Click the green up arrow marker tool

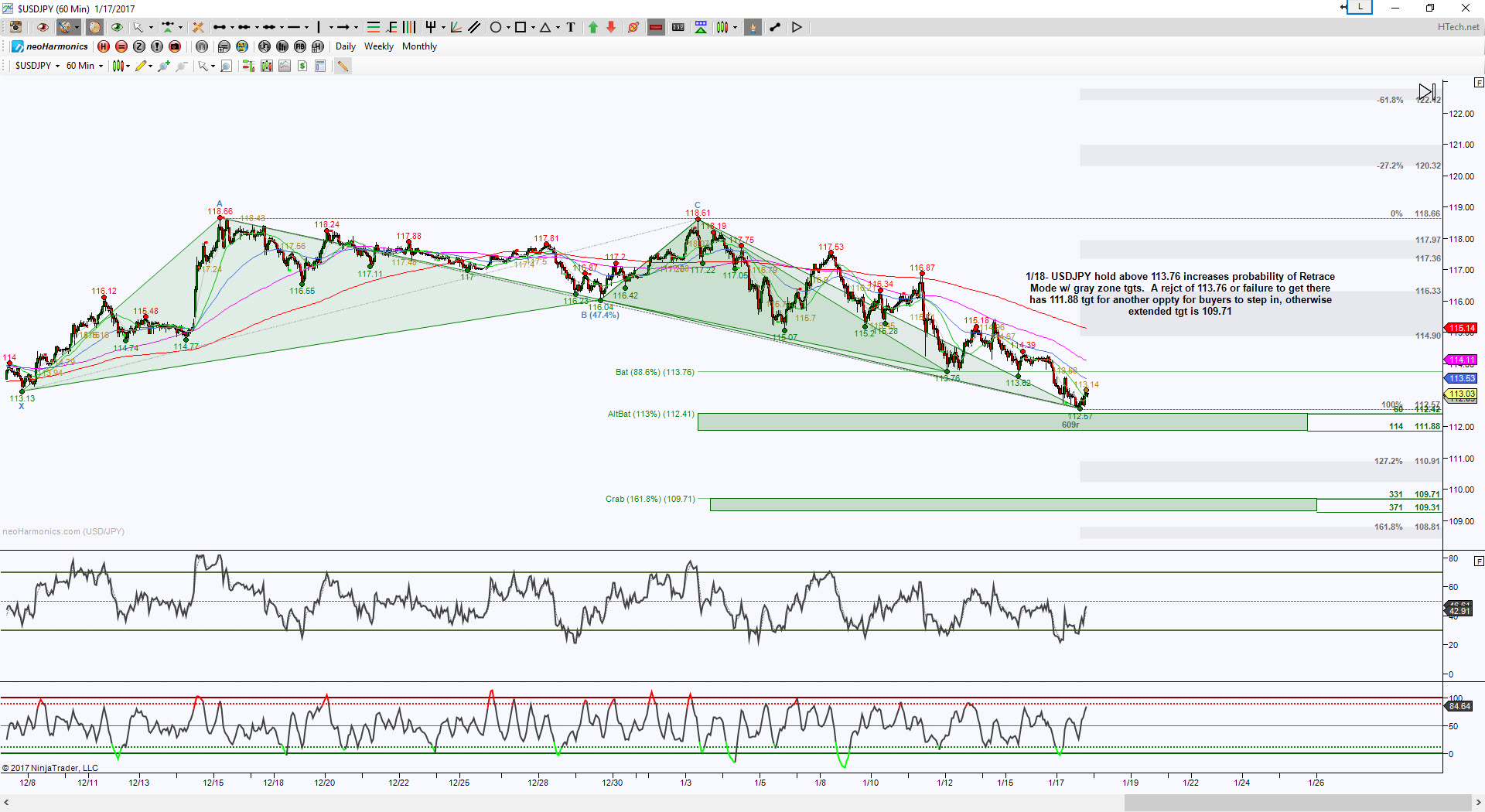click(x=593, y=27)
